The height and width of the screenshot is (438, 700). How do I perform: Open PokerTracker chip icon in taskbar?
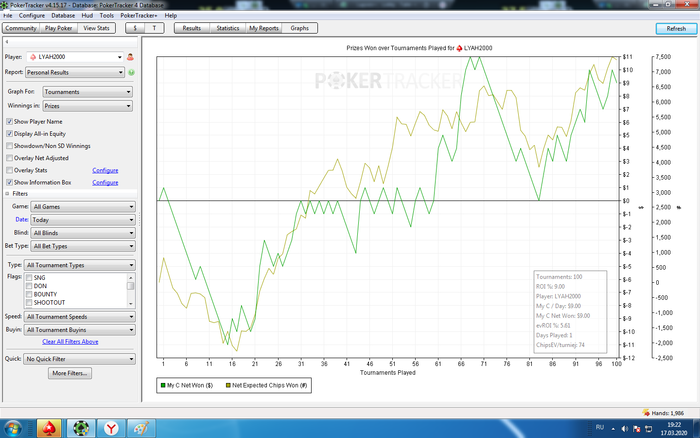[81, 429]
